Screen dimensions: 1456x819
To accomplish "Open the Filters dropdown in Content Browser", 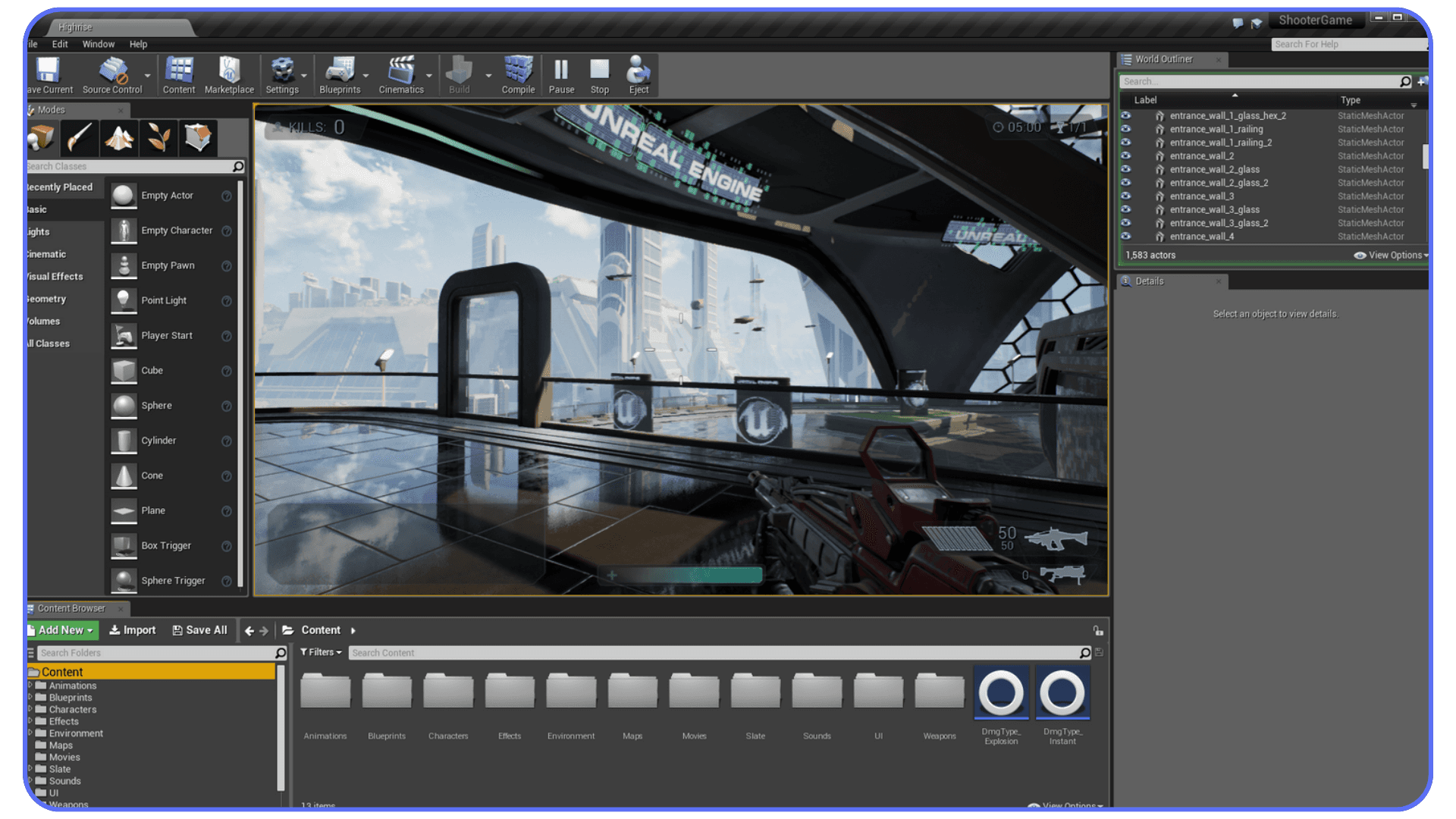I will pyautogui.click(x=320, y=652).
